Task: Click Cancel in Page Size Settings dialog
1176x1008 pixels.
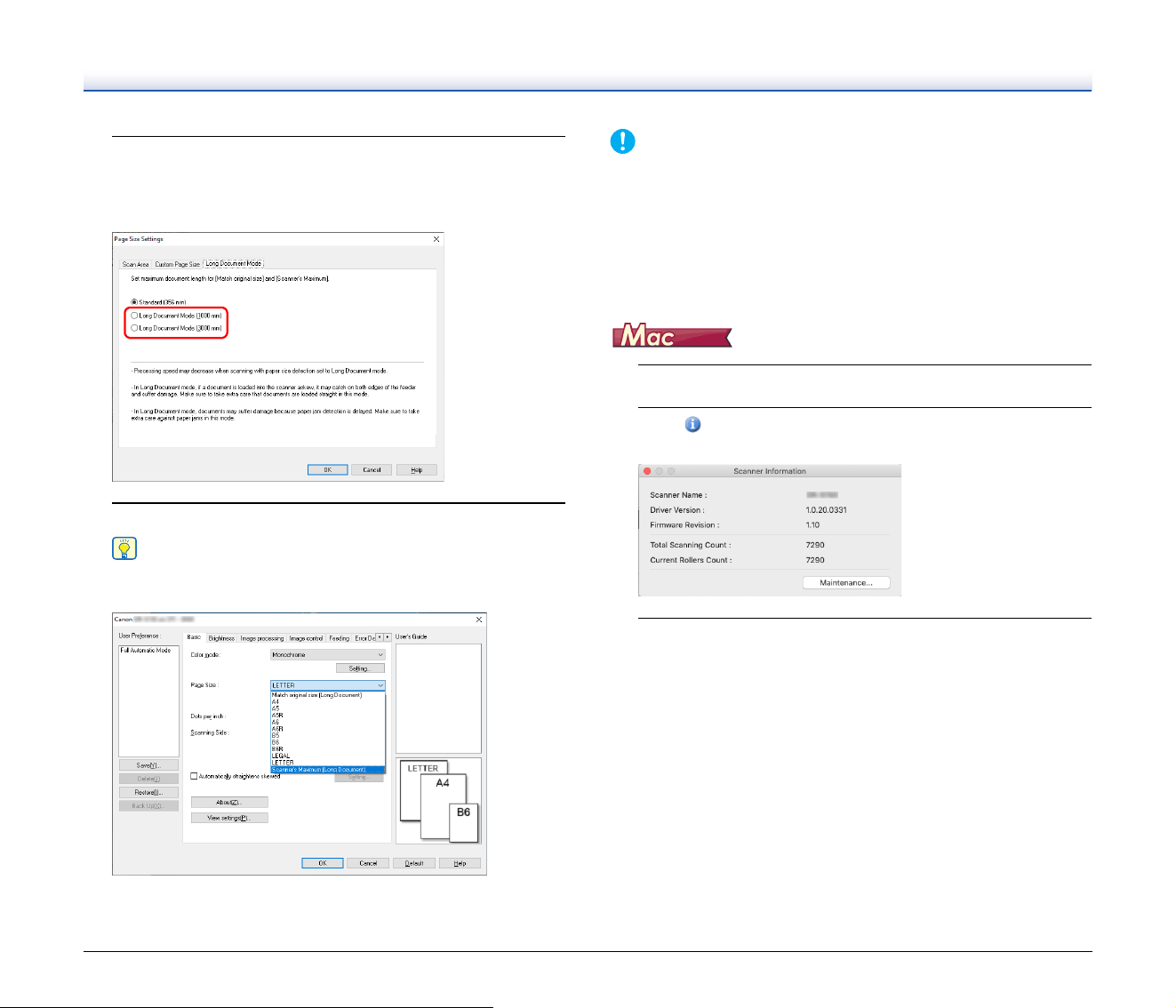Action: tap(372, 470)
